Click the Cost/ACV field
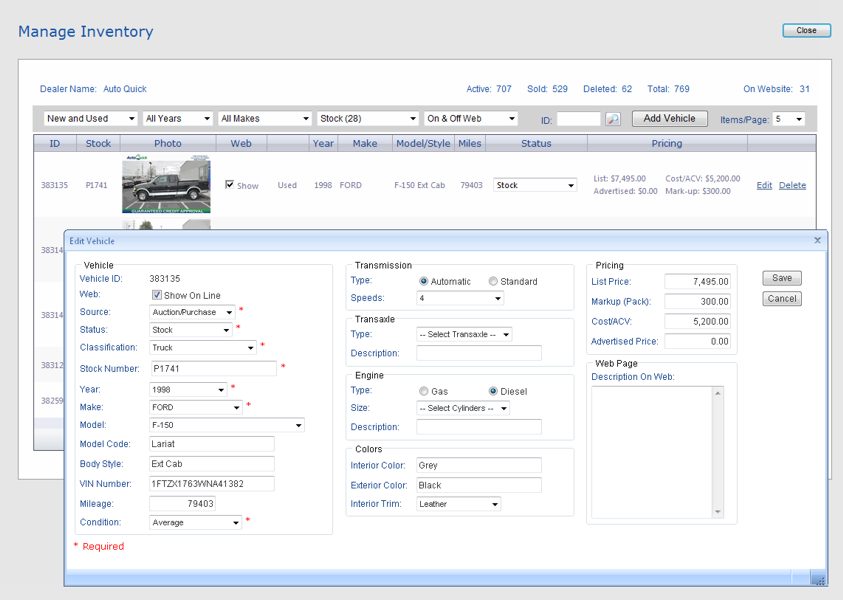843x600 pixels. click(x=697, y=321)
